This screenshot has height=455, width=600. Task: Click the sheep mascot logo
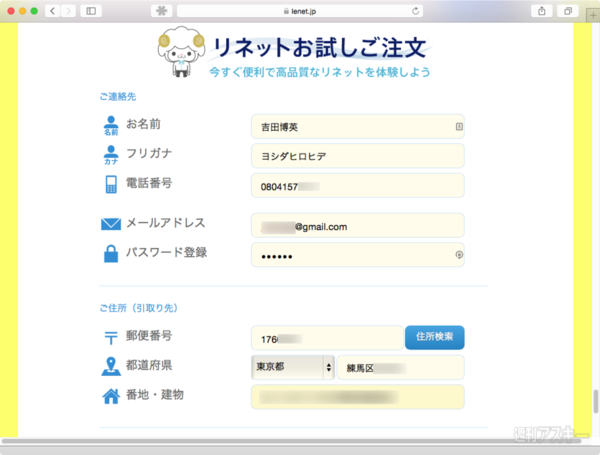point(181,51)
